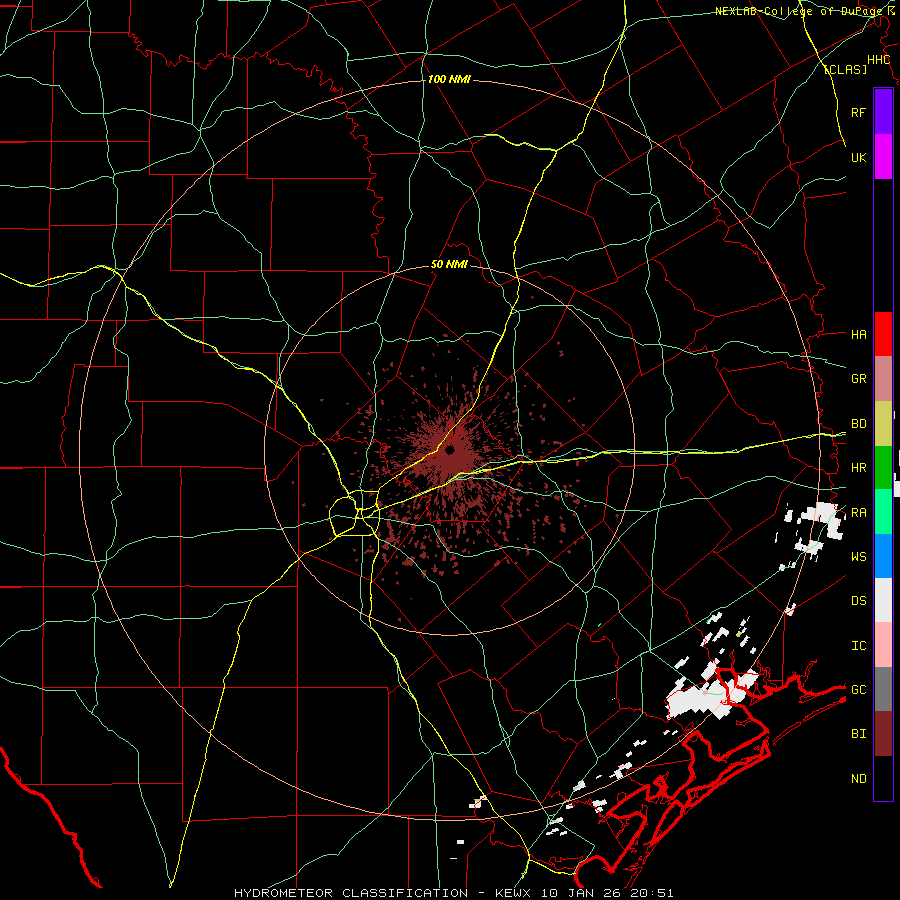Click the "BI" legend label
The image size is (900, 900).
[858, 734]
